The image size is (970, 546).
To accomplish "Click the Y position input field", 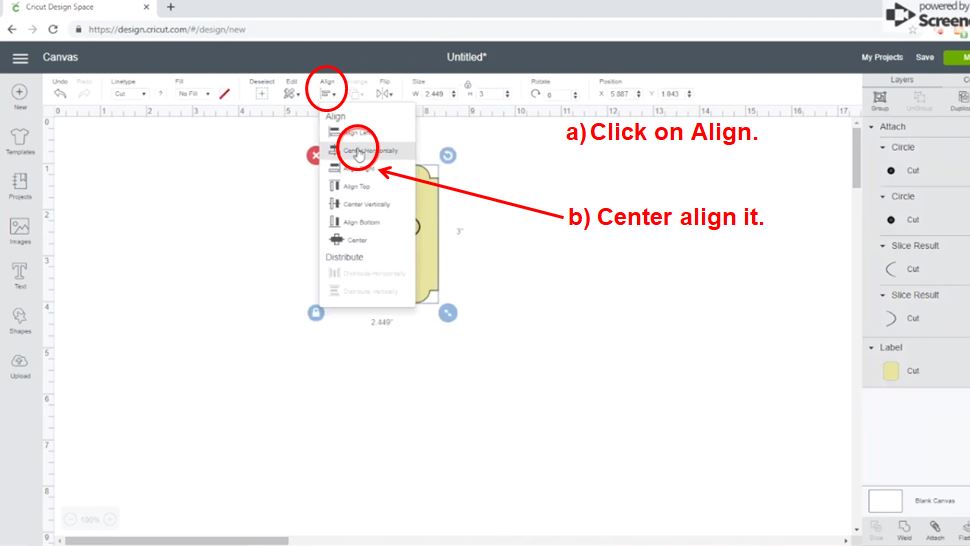I will pos(671,94).
